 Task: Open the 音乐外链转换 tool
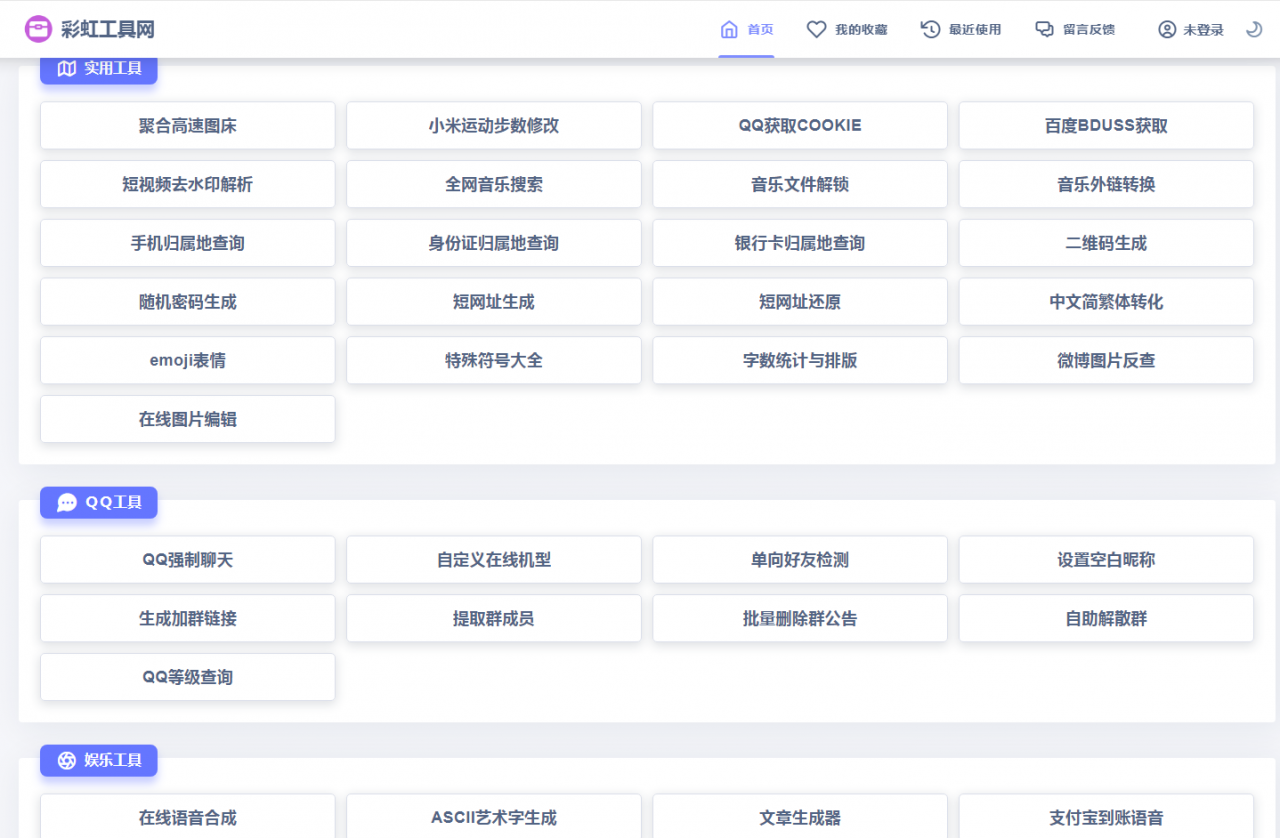pyautogui.click(x=1106, y=184)
